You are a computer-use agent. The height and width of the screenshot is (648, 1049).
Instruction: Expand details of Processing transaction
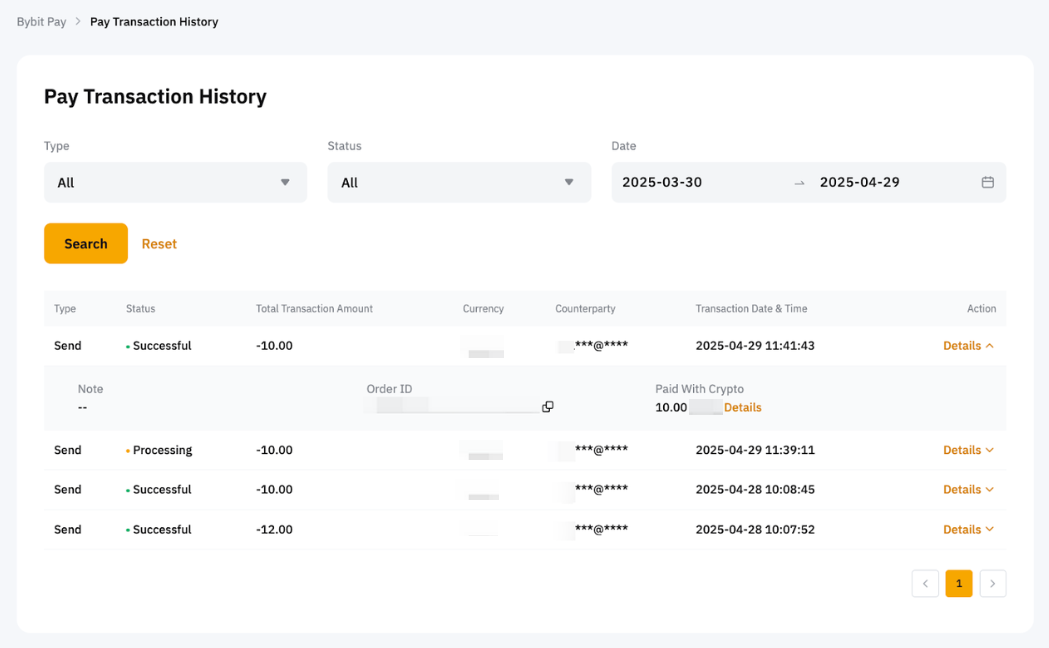968,450
